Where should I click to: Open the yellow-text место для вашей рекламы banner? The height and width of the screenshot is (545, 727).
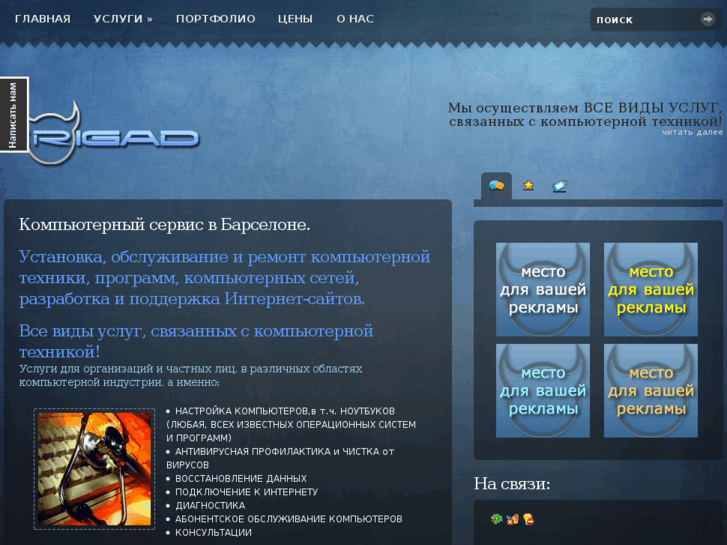pos(650,289)
